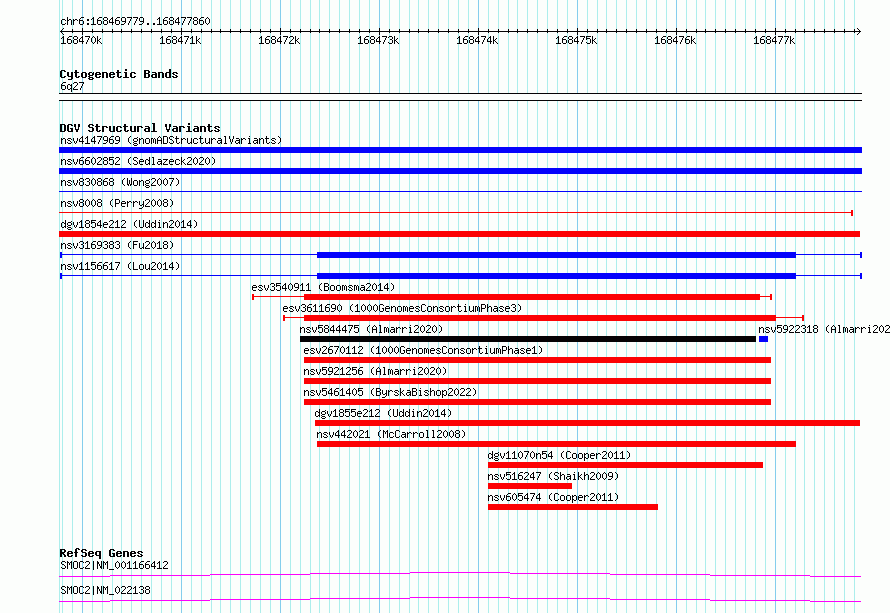Image resolution: width=890 pixels, height=613 pixels.
Task: Select the red bar of nsv442021
Action: (x=556, y=444)
